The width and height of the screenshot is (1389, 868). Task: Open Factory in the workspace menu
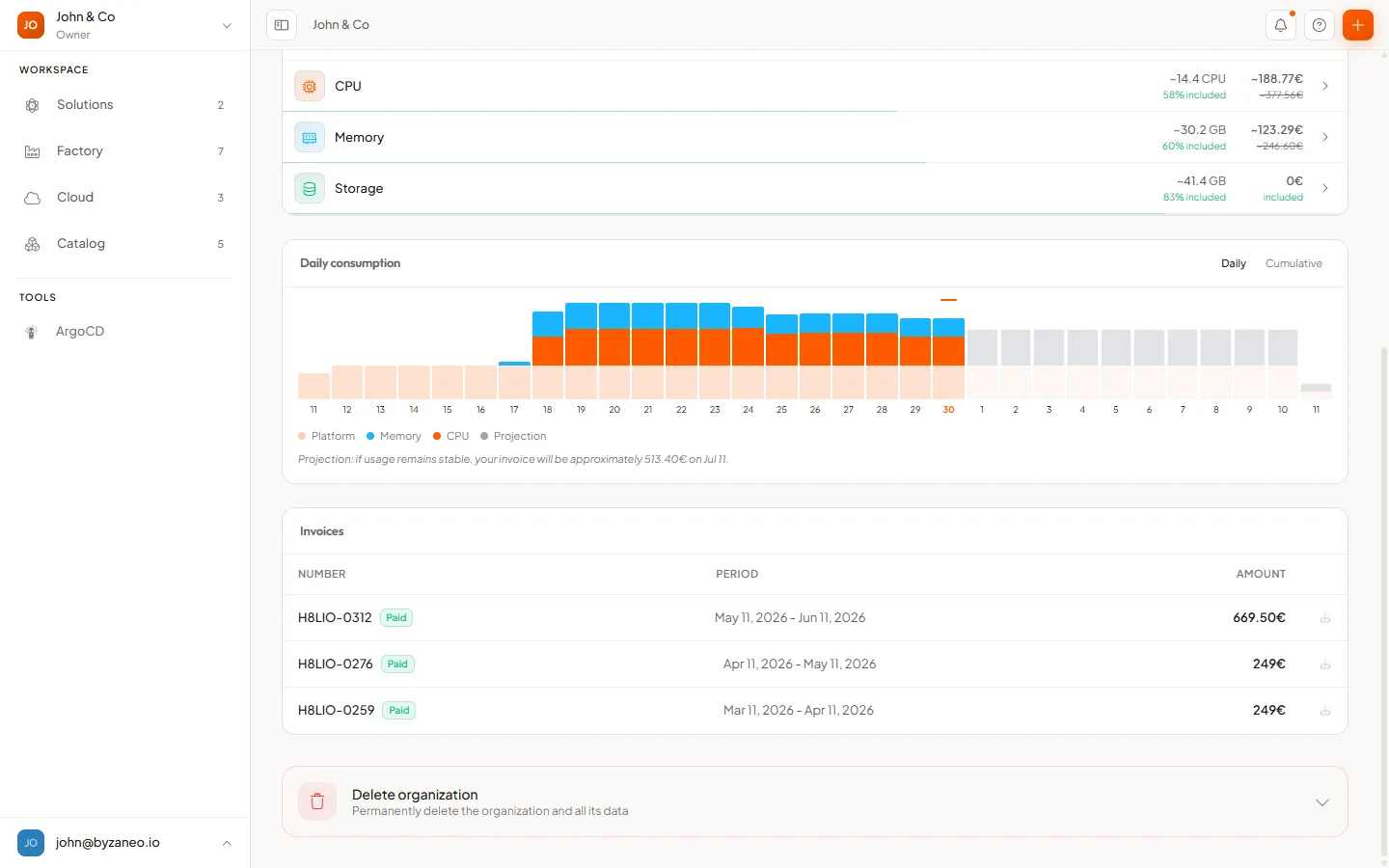pyautogui.click(x=125, y=151)
